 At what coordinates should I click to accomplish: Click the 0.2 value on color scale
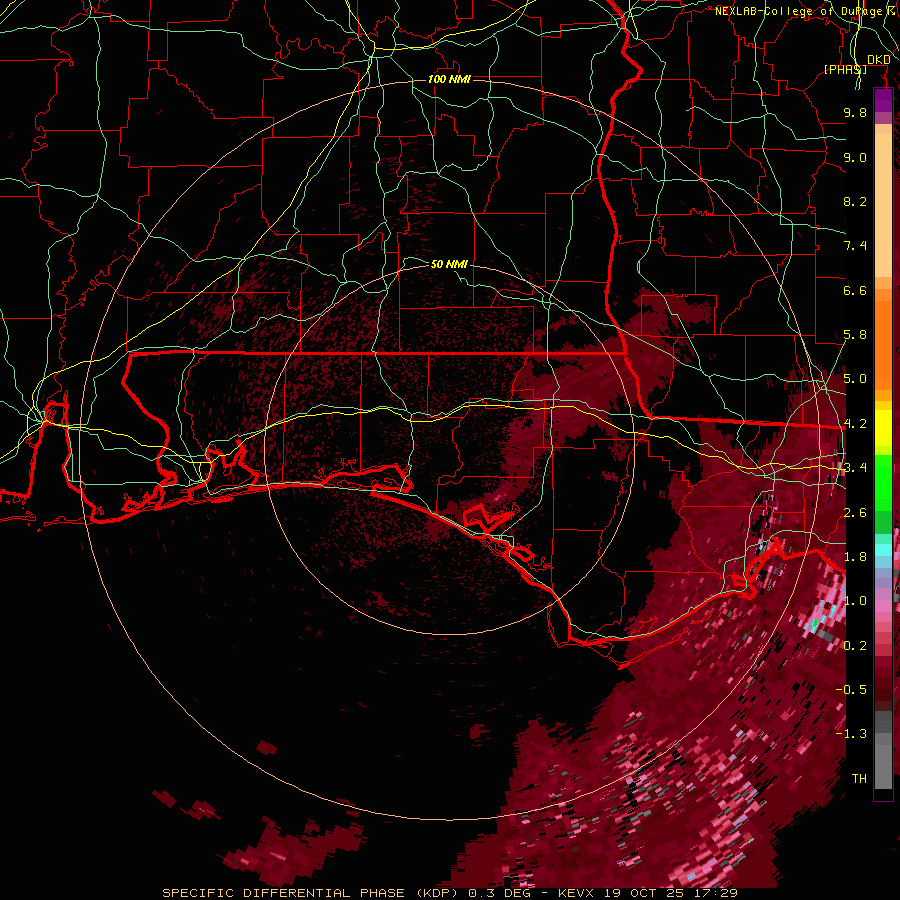coord(855,646)
